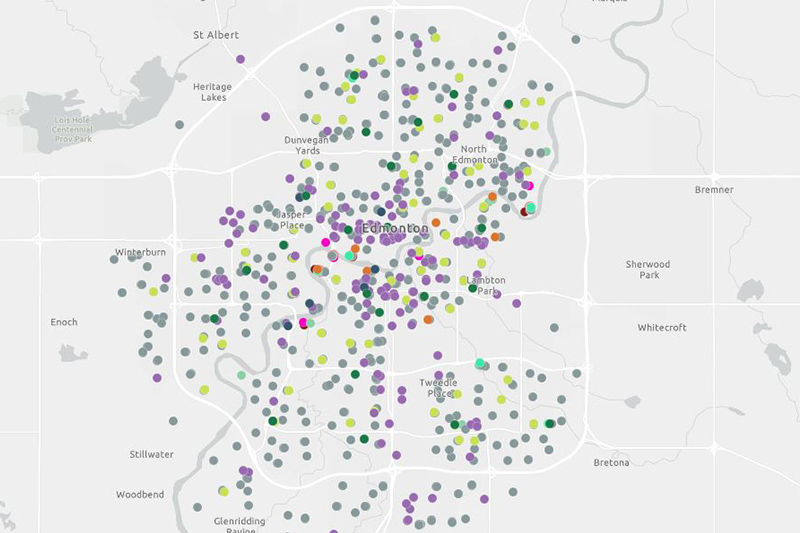Viewport: 800px width, 533px height.
Task: Select the Enoch label
Action: pos(63,322)
